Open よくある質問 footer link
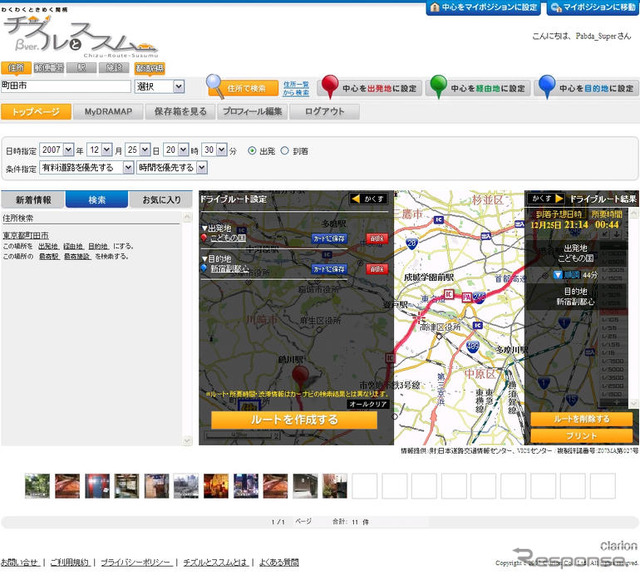 coord(279,562)
